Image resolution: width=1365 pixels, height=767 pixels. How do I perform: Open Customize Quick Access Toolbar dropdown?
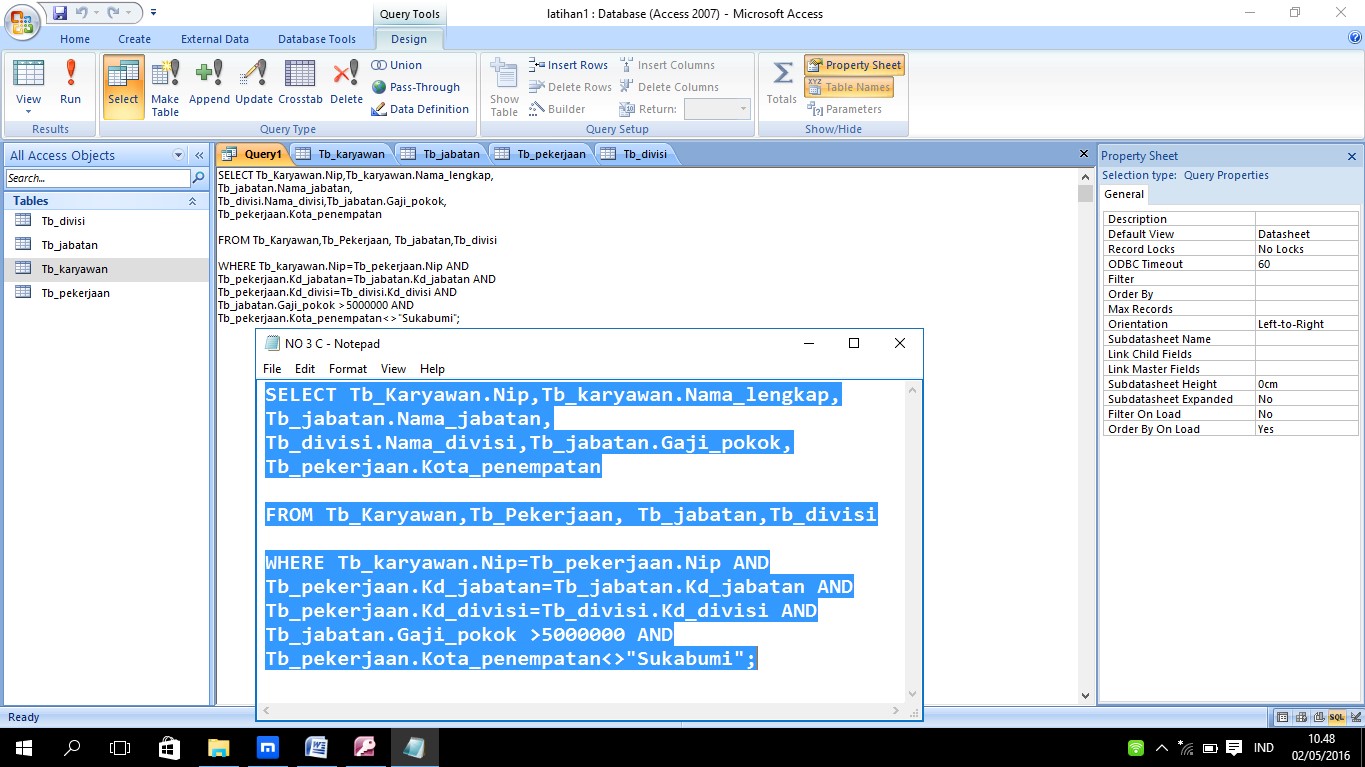(154, 13)
